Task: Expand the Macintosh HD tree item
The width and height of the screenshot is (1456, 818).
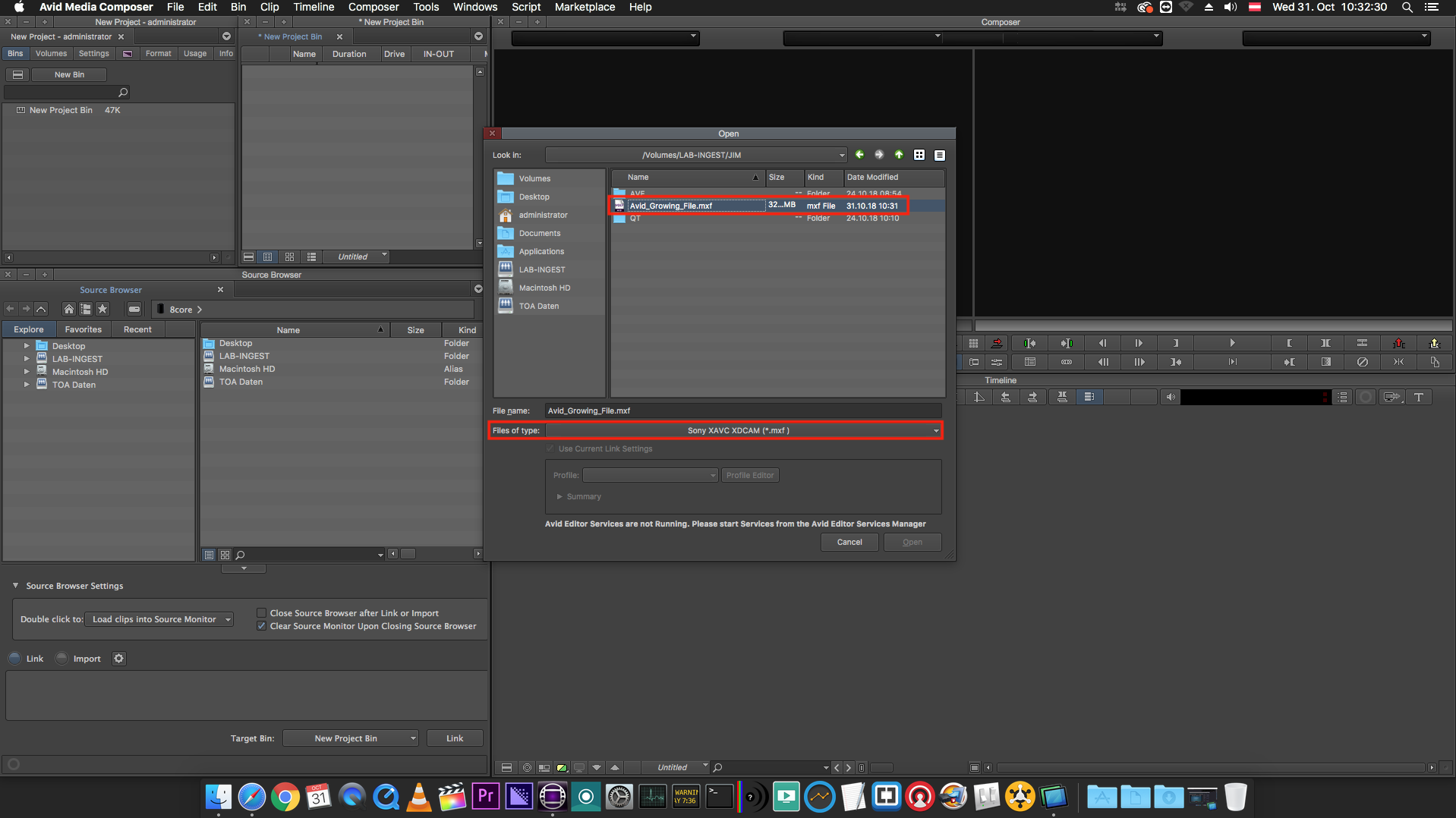Action: (27, 372)
